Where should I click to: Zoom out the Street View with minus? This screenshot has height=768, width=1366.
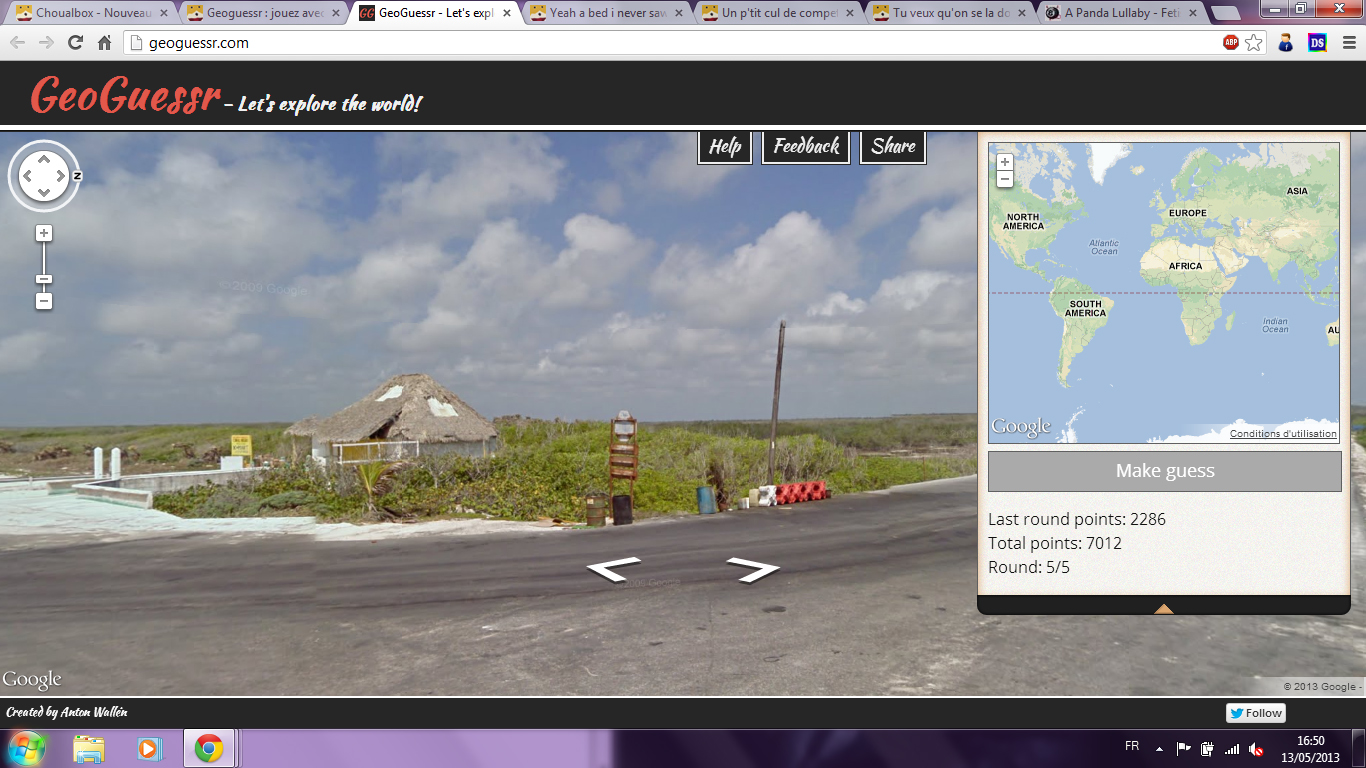44,301
